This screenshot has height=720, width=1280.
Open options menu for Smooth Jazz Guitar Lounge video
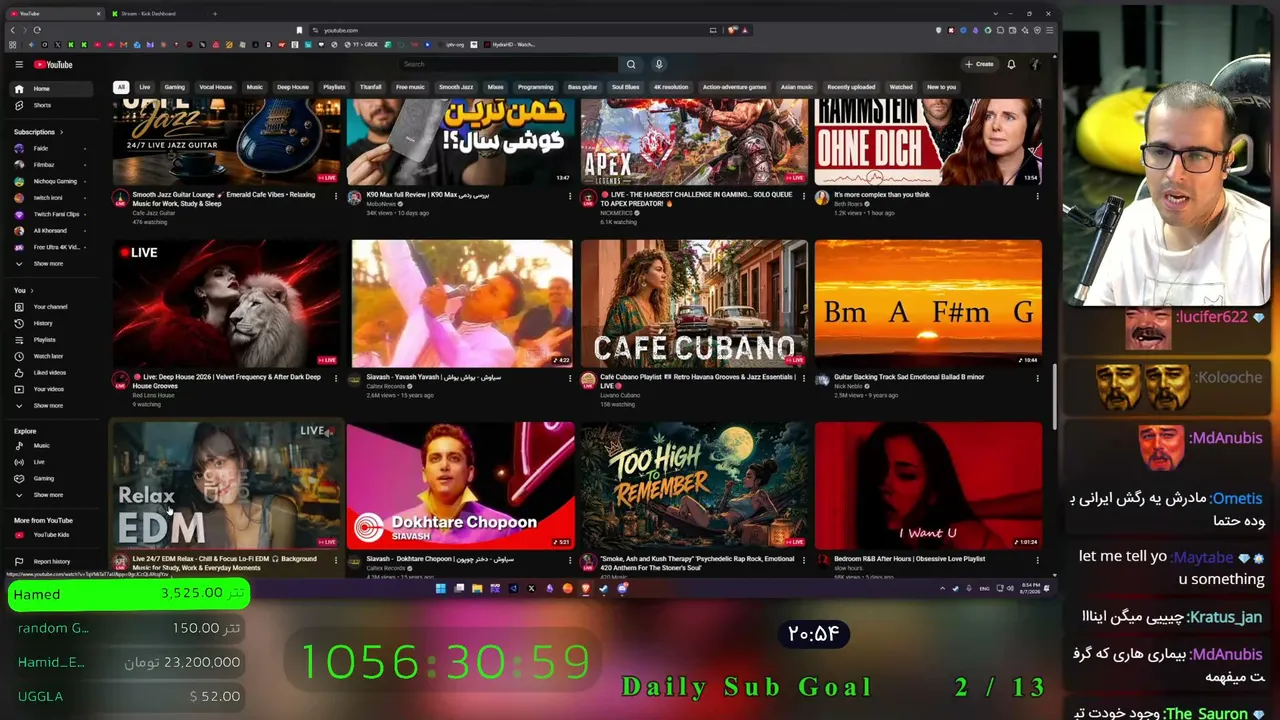point(336,196)
